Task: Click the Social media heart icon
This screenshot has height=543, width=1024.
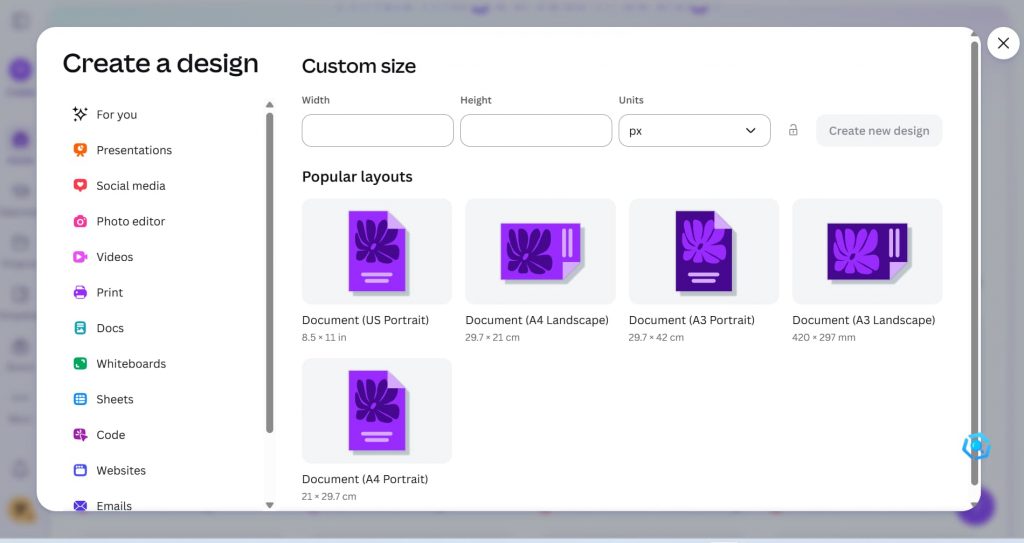Action: [80, 186]
